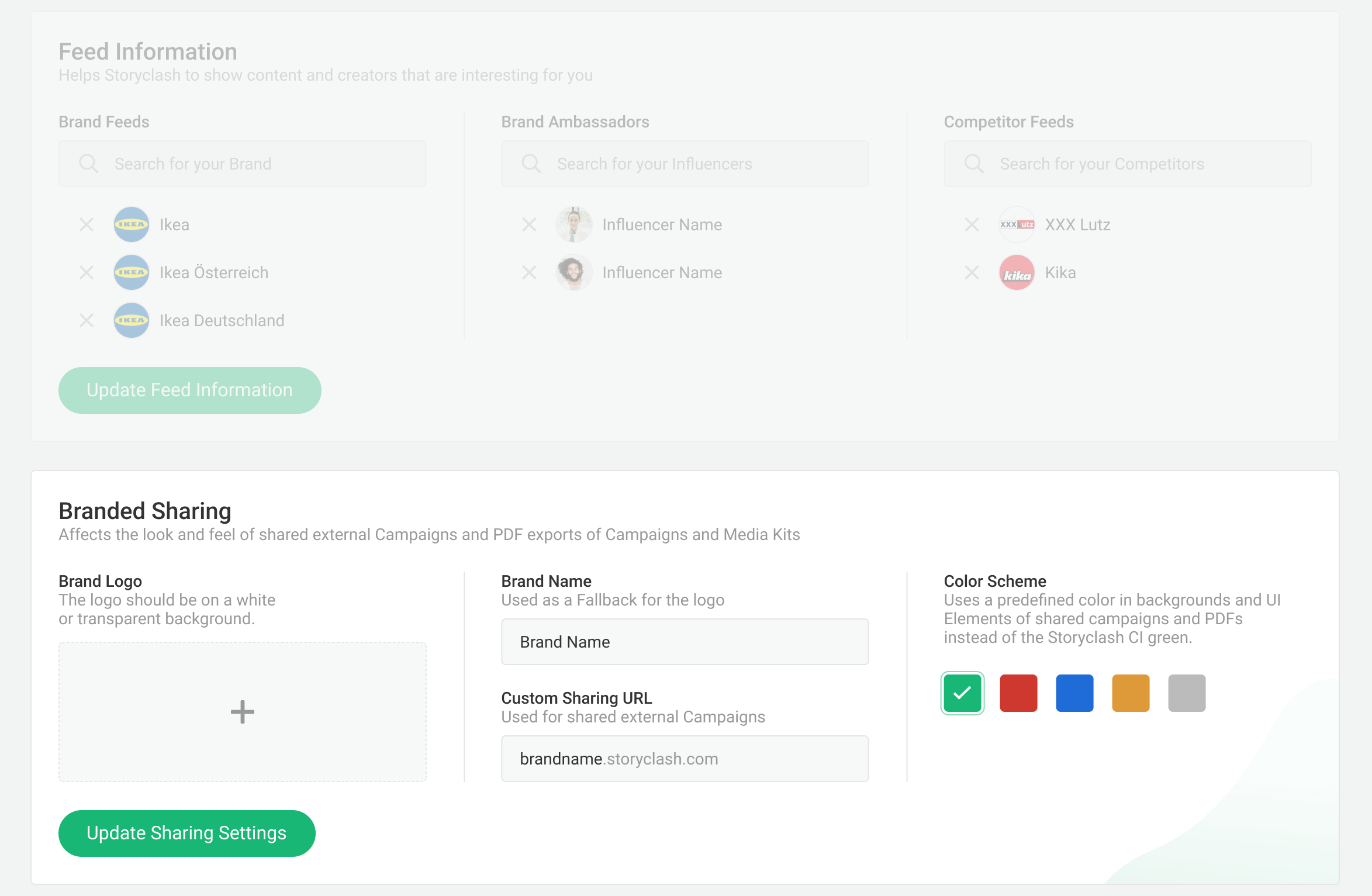Remove Ikea Deutschland from brand feeds

(x=87, y=320)
